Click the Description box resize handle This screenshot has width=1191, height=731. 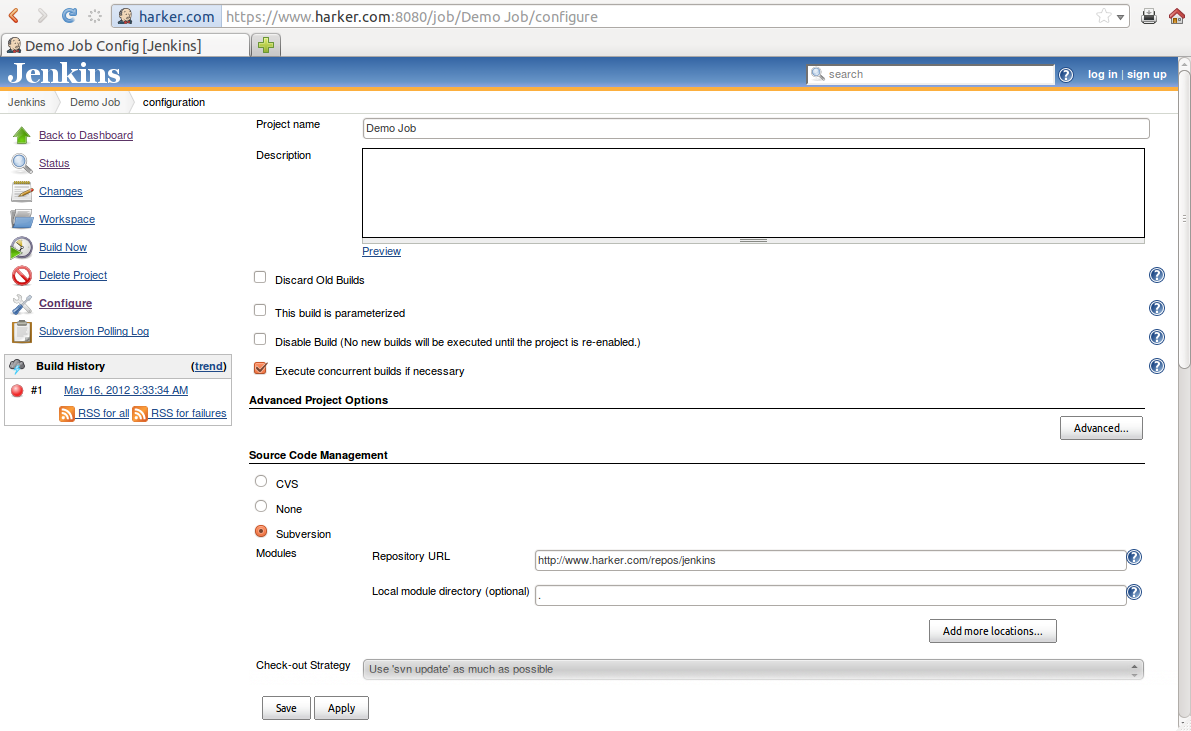point(753,241)
